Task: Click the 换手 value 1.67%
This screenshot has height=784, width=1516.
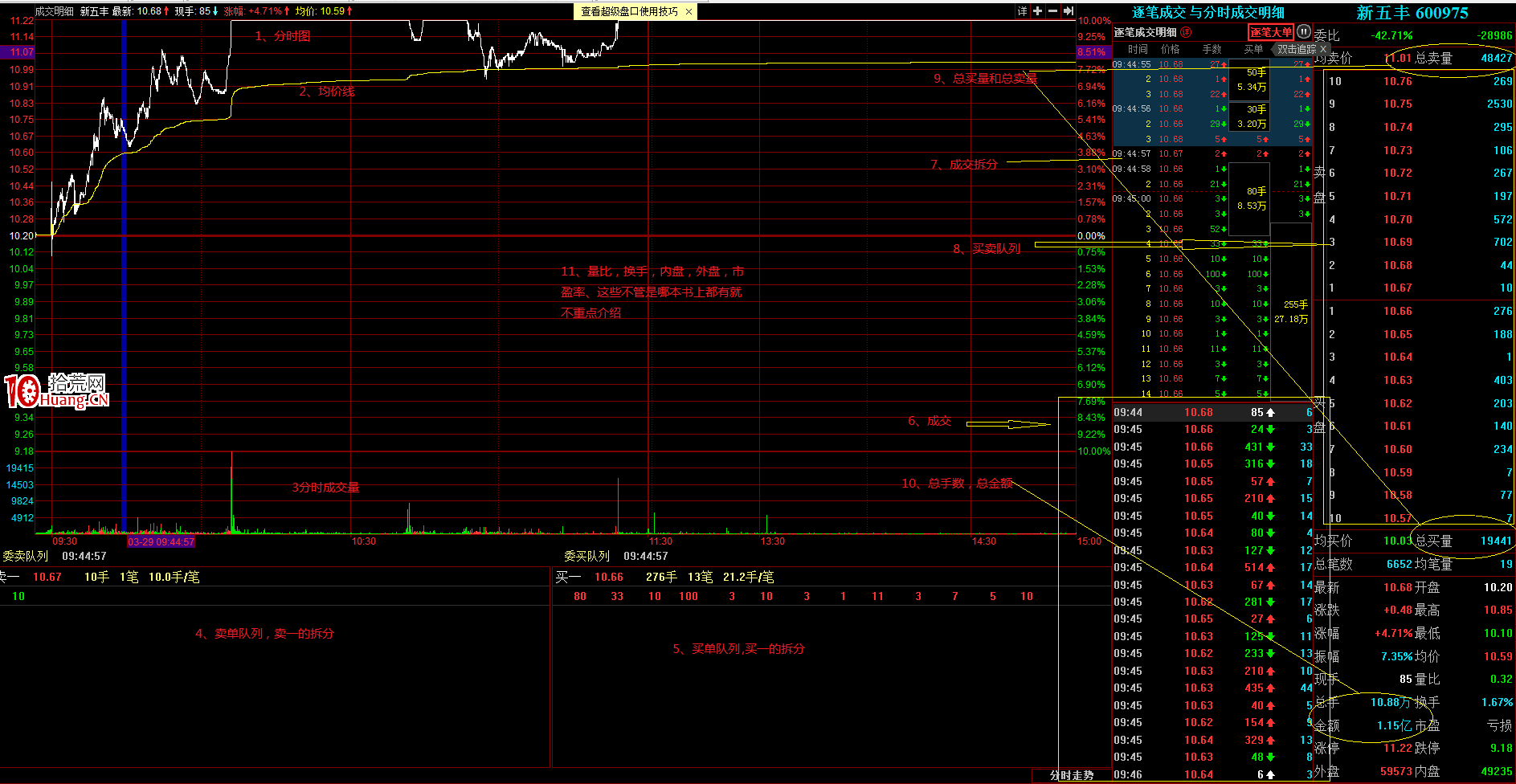Action: [x=1497, y=702]
